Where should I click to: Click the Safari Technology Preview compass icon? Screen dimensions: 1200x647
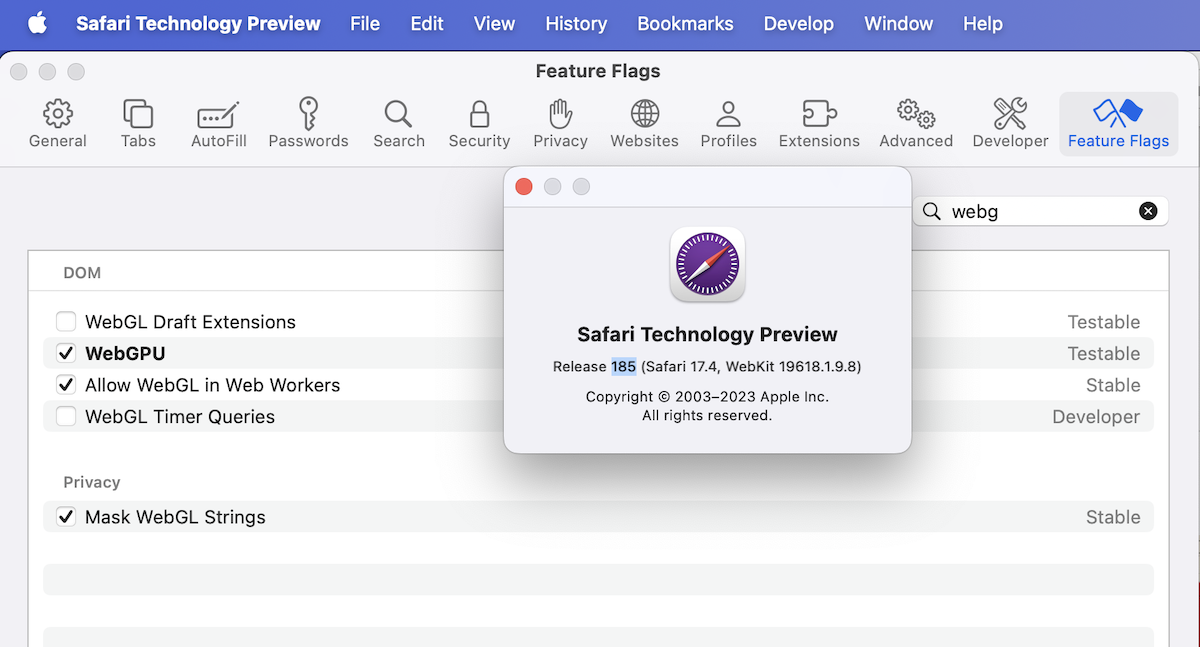click(x=707, y=264)
